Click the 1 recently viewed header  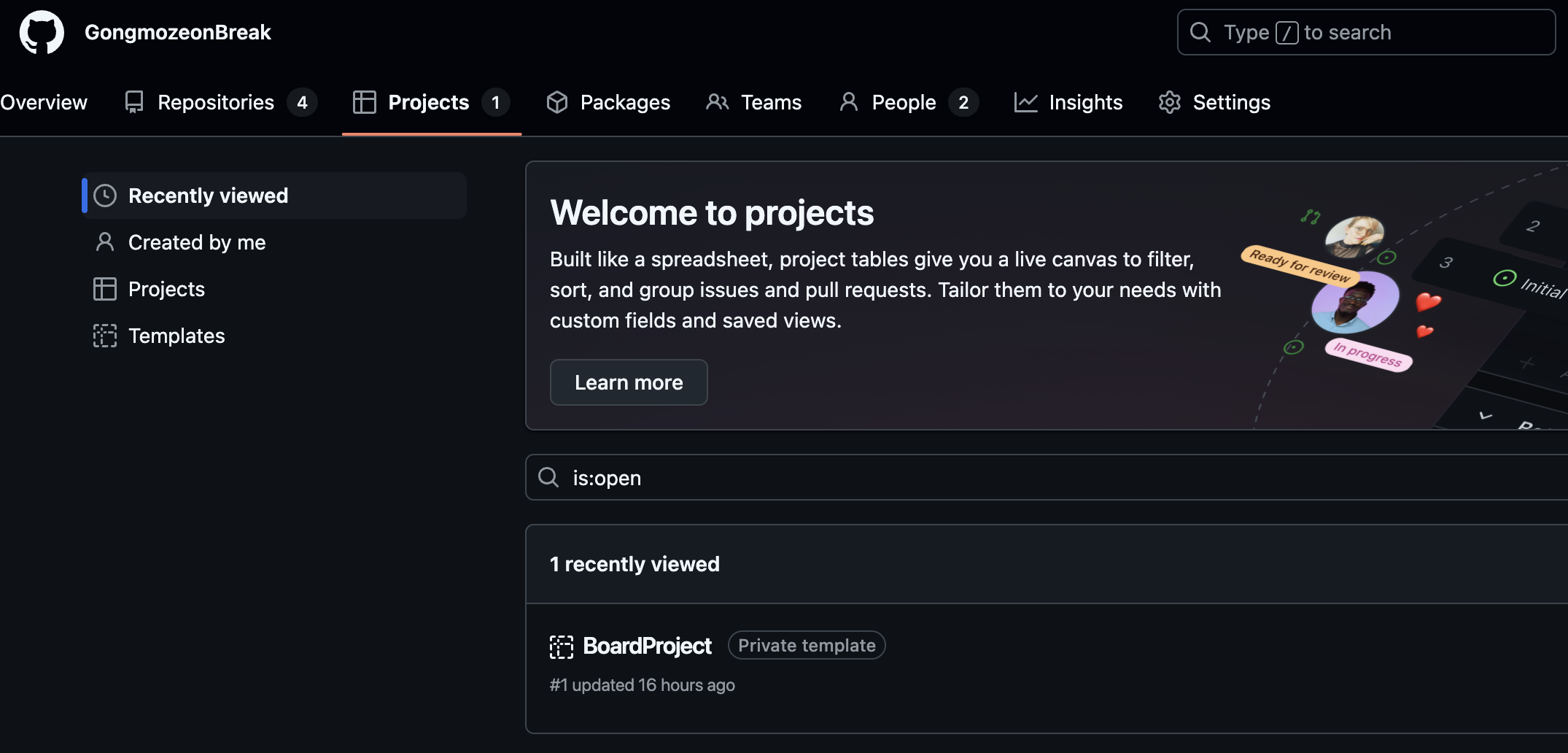[634, 564]
